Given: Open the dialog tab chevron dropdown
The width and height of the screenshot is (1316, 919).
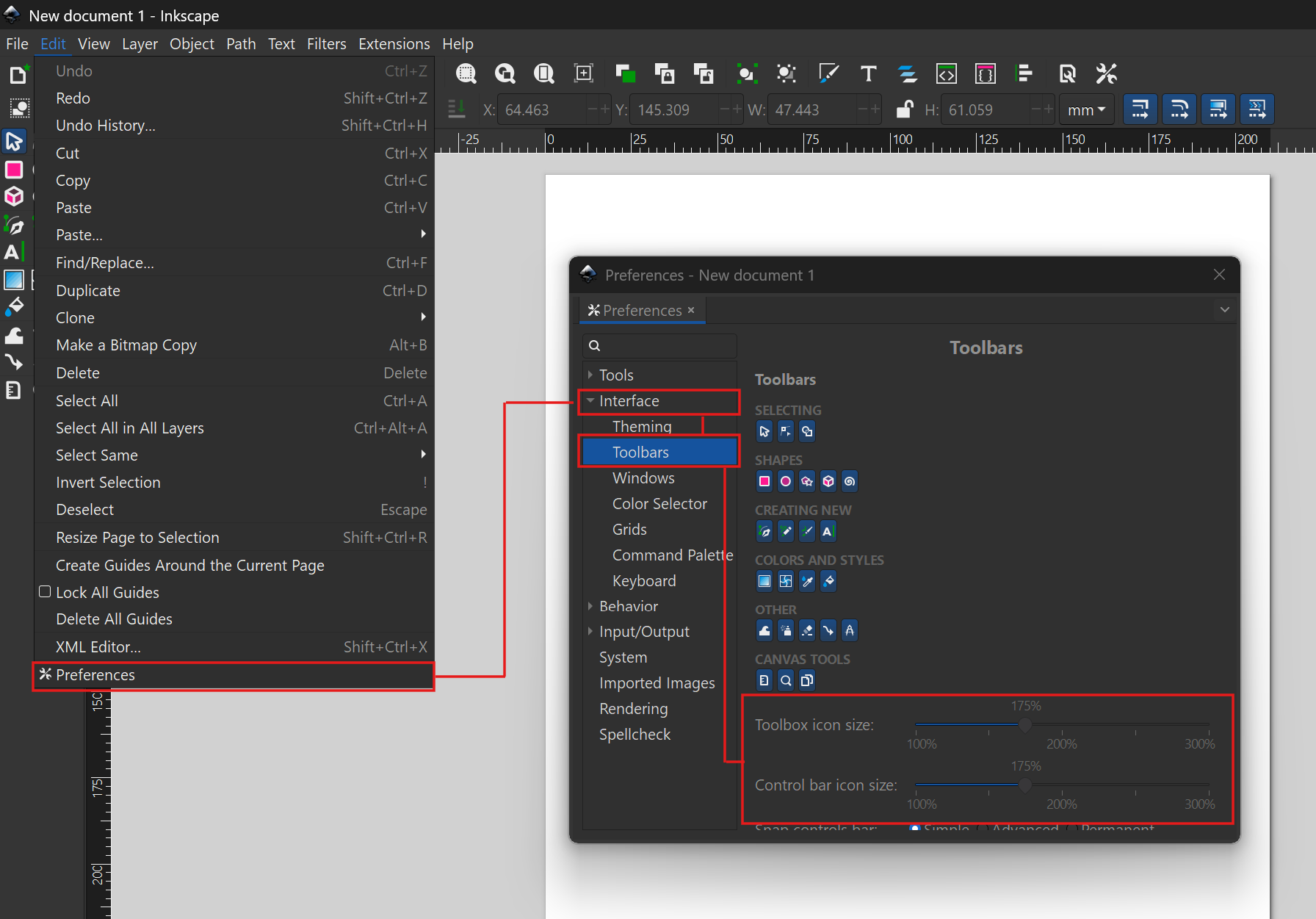Looking at the screenshot, I should 1225,310.
